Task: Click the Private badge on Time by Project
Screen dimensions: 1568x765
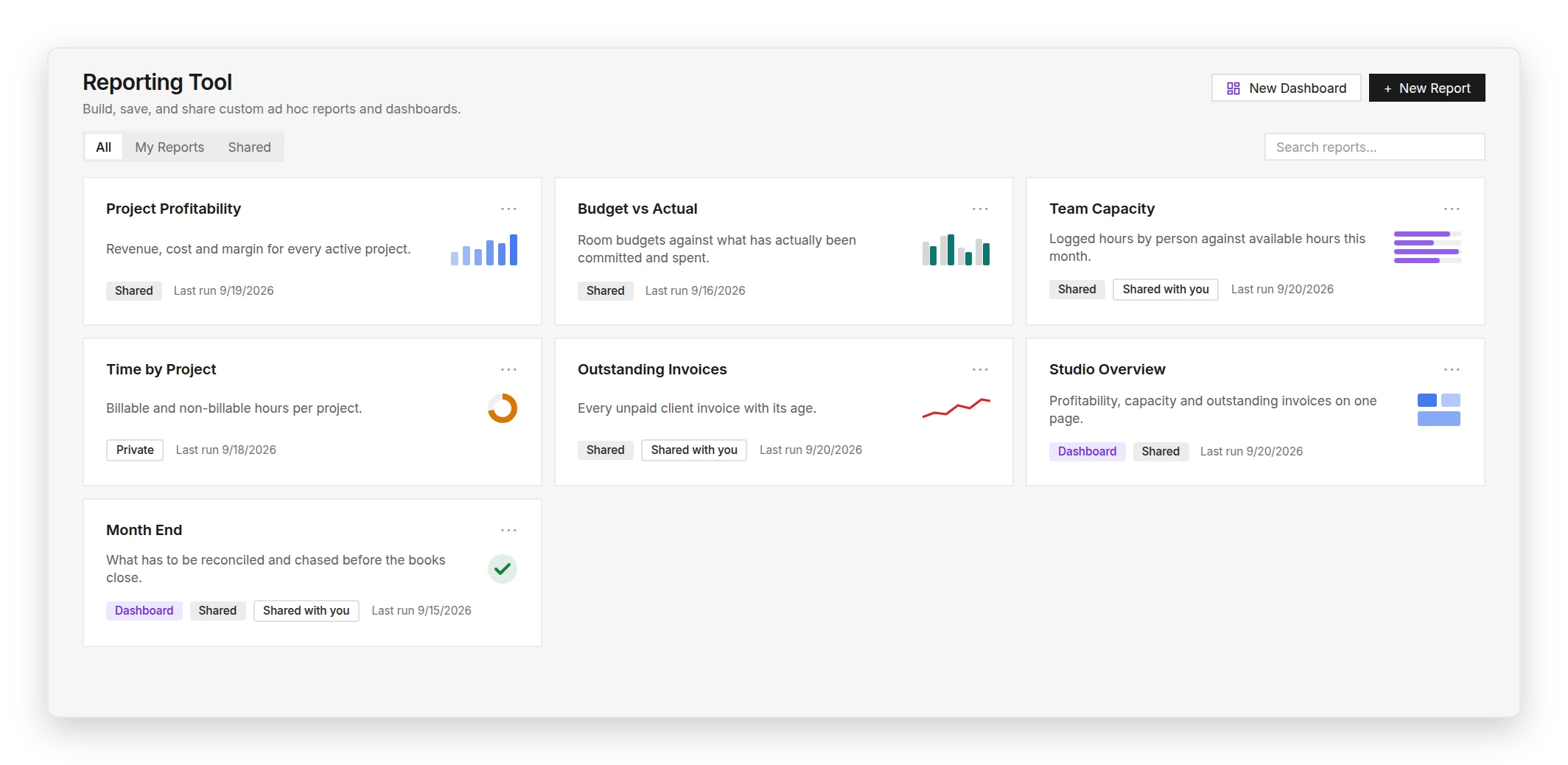Action: click(x=135, y=450)
